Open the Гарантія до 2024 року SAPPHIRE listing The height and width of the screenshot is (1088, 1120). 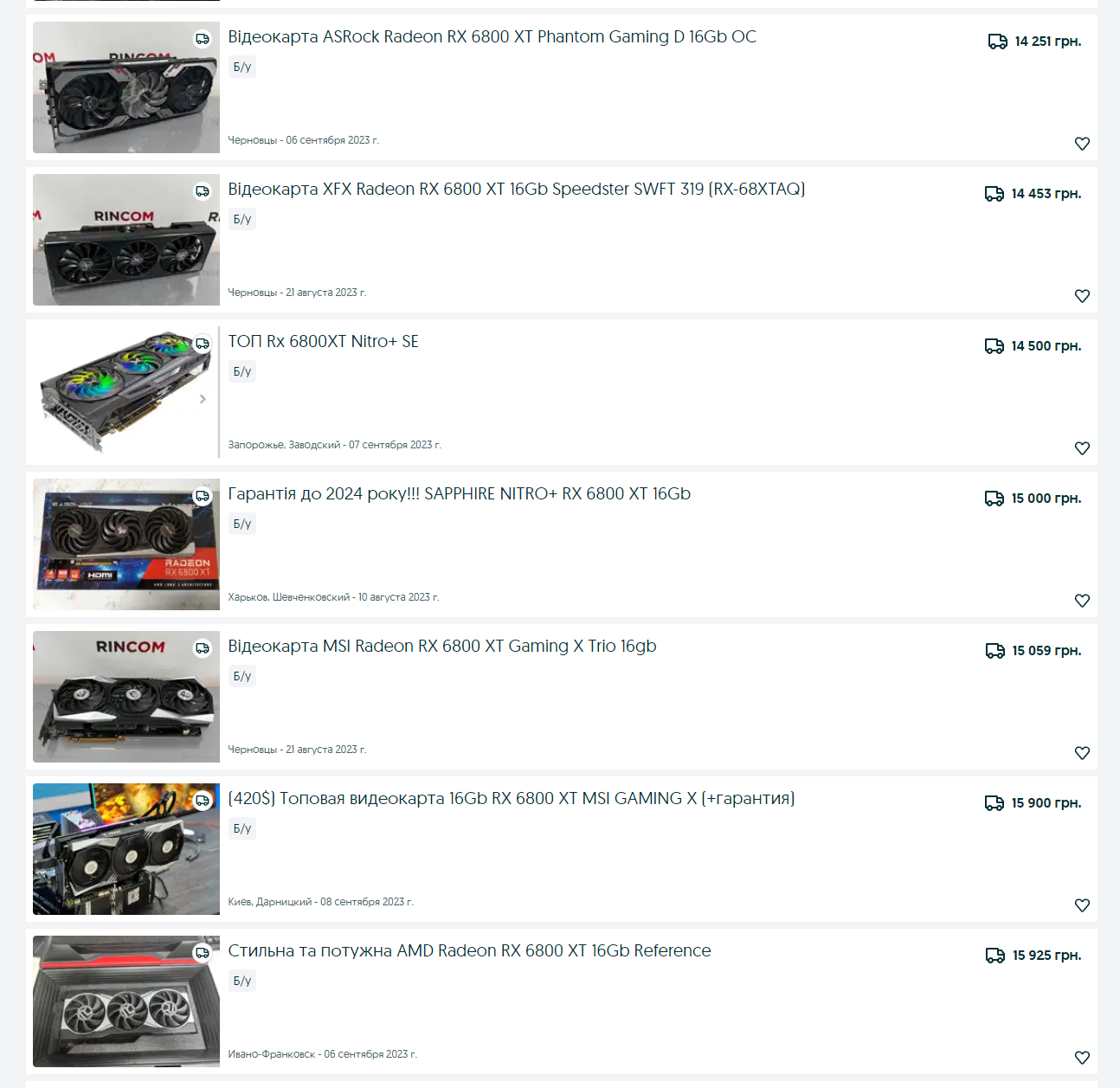point(459,494)
